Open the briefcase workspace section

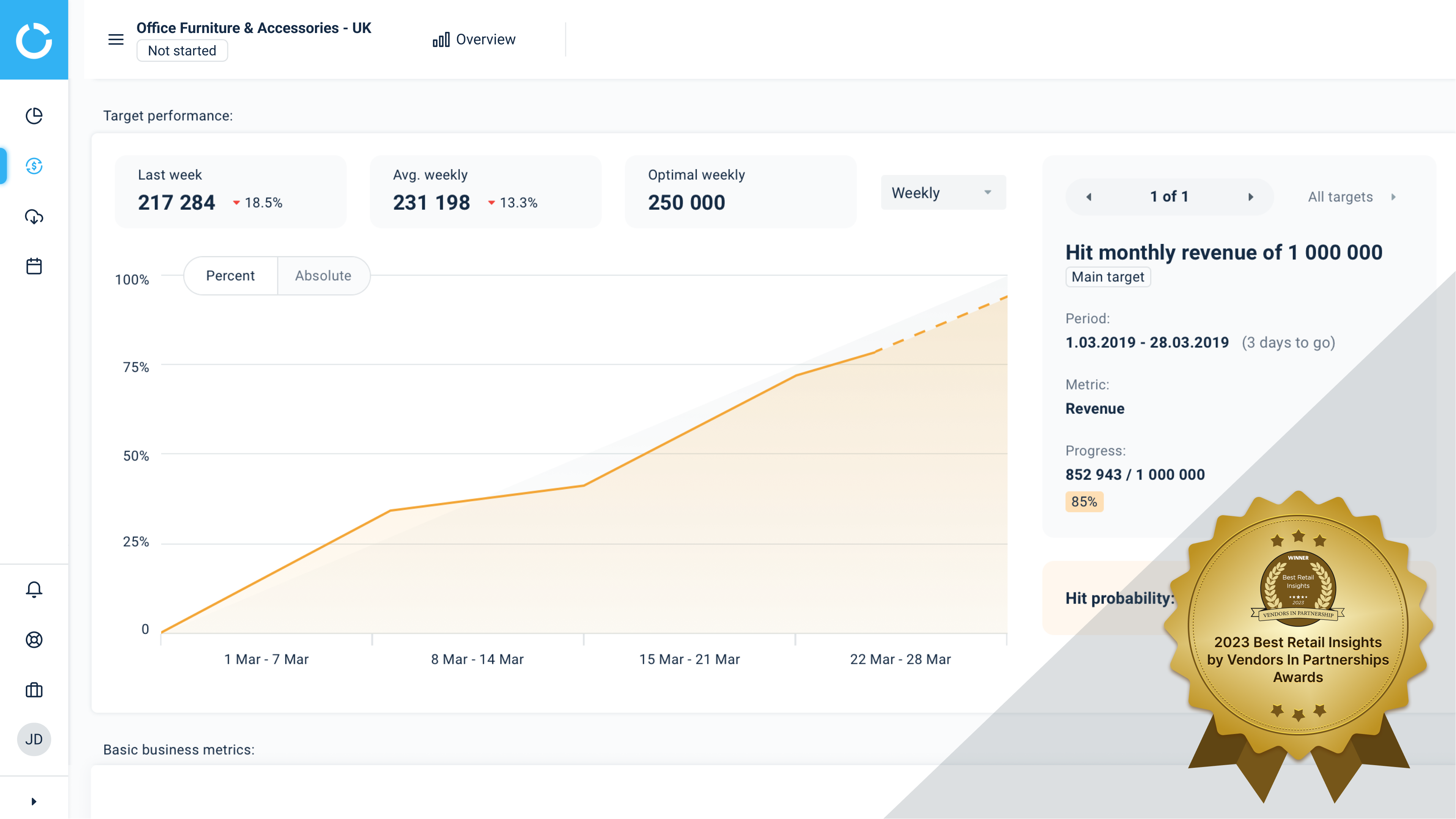coord(34,690)
